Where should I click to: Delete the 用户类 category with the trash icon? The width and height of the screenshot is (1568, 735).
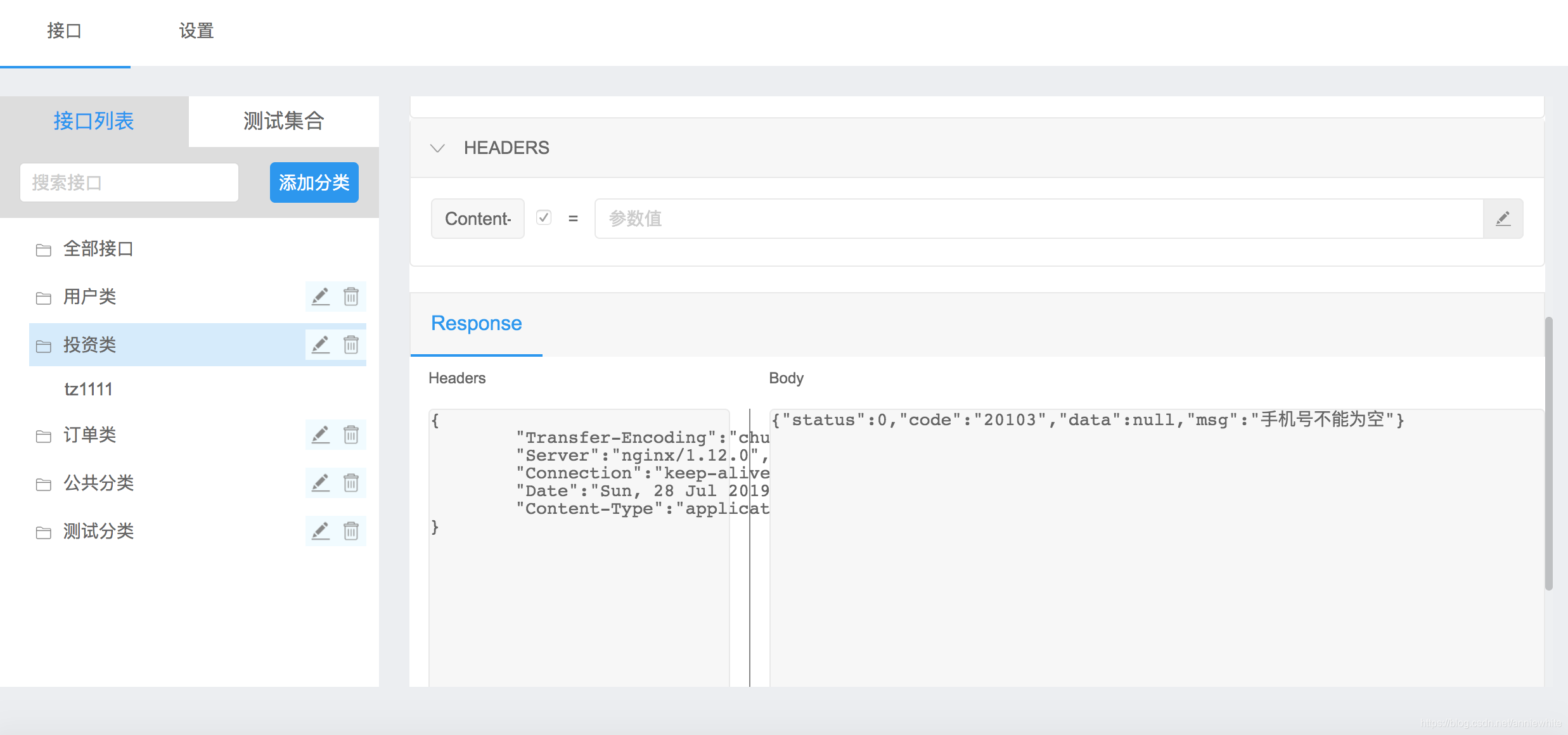pyautogui.click(x=351, y=297)
